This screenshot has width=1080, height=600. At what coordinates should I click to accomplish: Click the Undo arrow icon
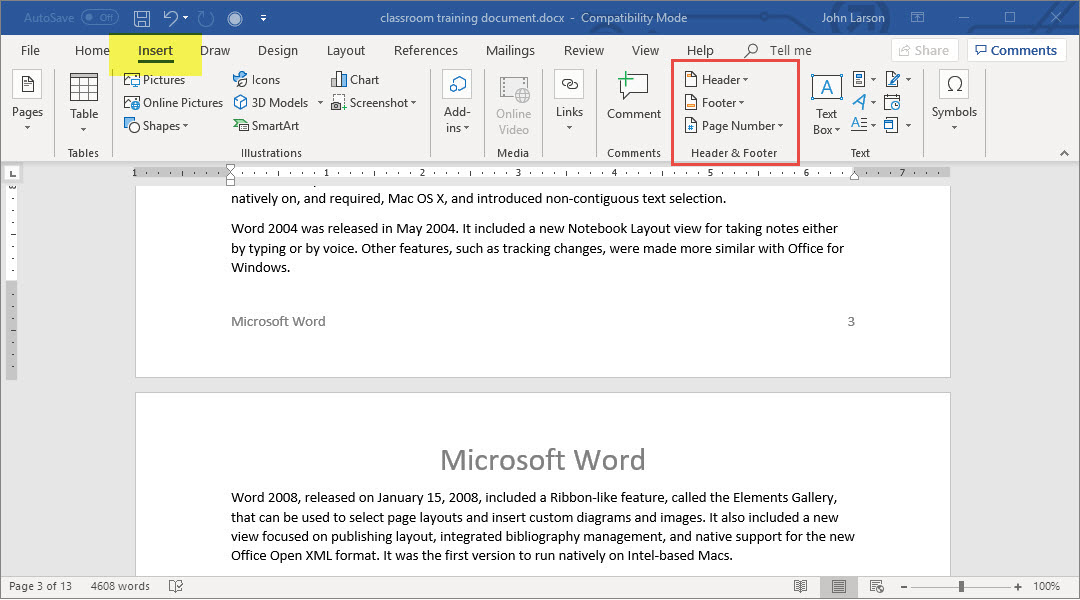tap(171, 18)
